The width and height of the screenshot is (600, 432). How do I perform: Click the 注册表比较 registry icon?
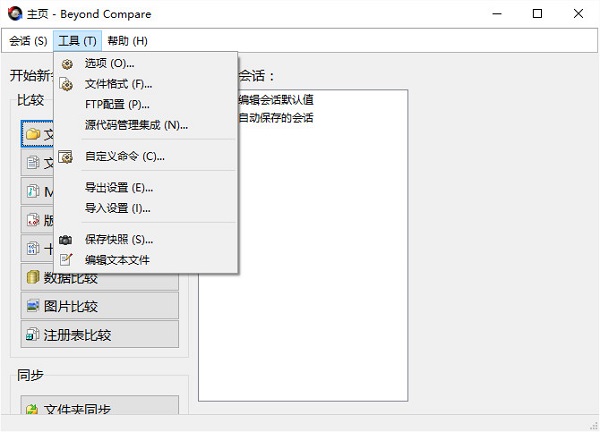[33, 334]
